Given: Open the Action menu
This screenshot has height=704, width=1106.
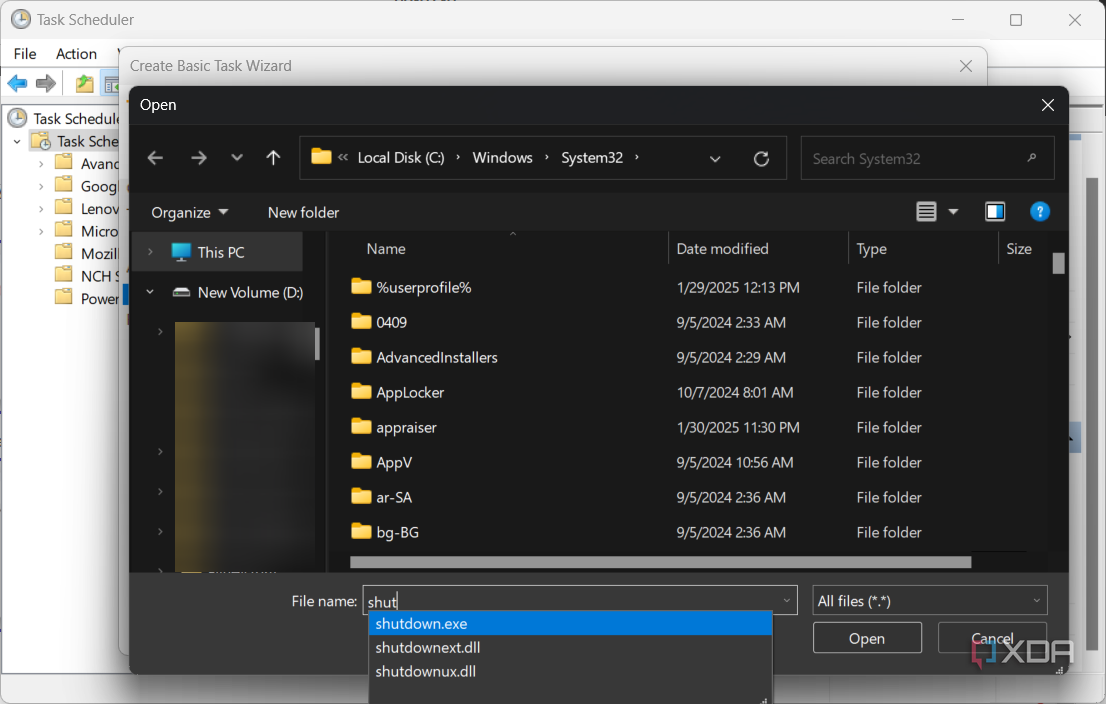Looking at the screenshot, I should [x=76, y=53].
